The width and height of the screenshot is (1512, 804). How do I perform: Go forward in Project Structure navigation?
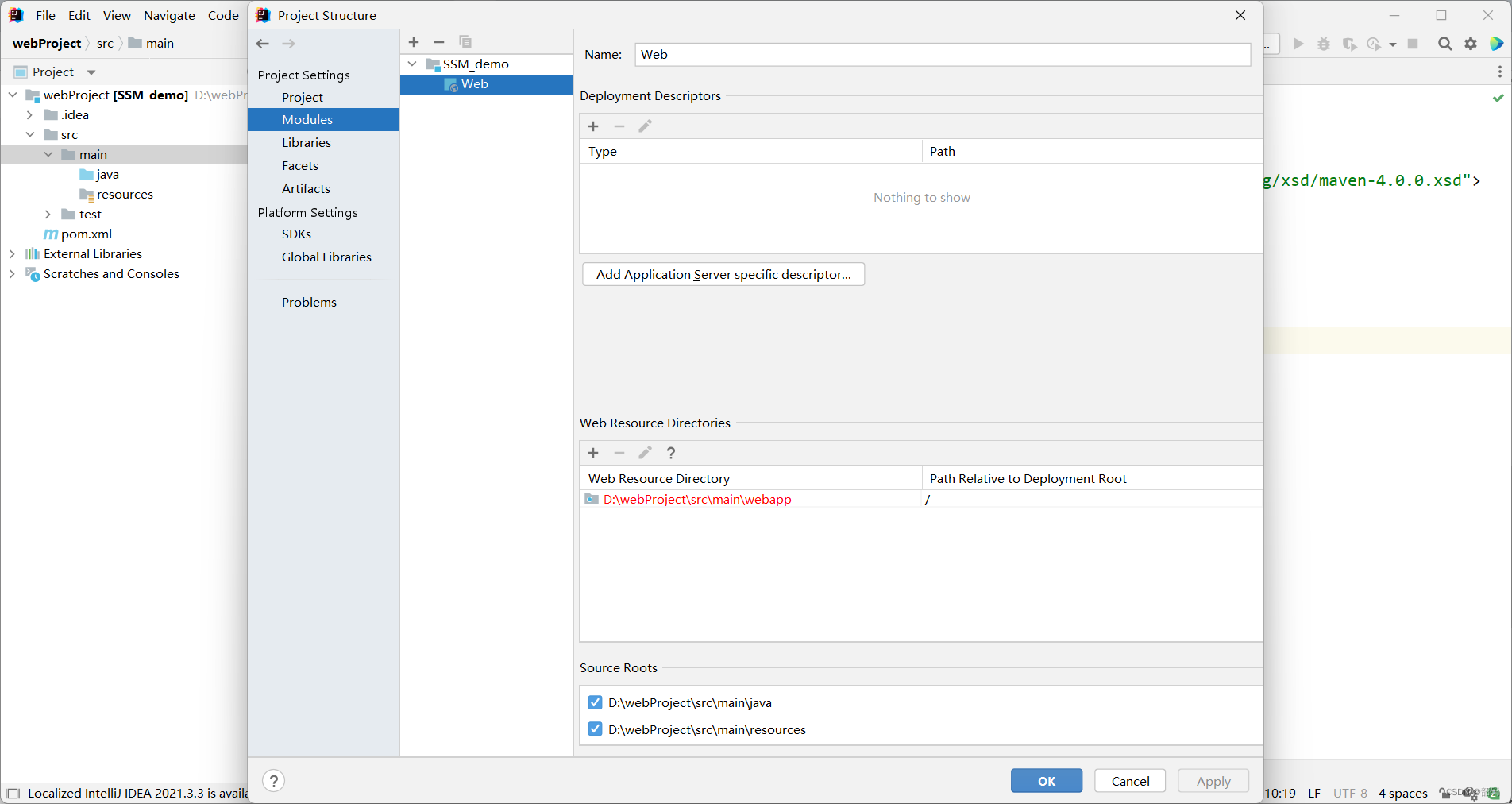289,44
